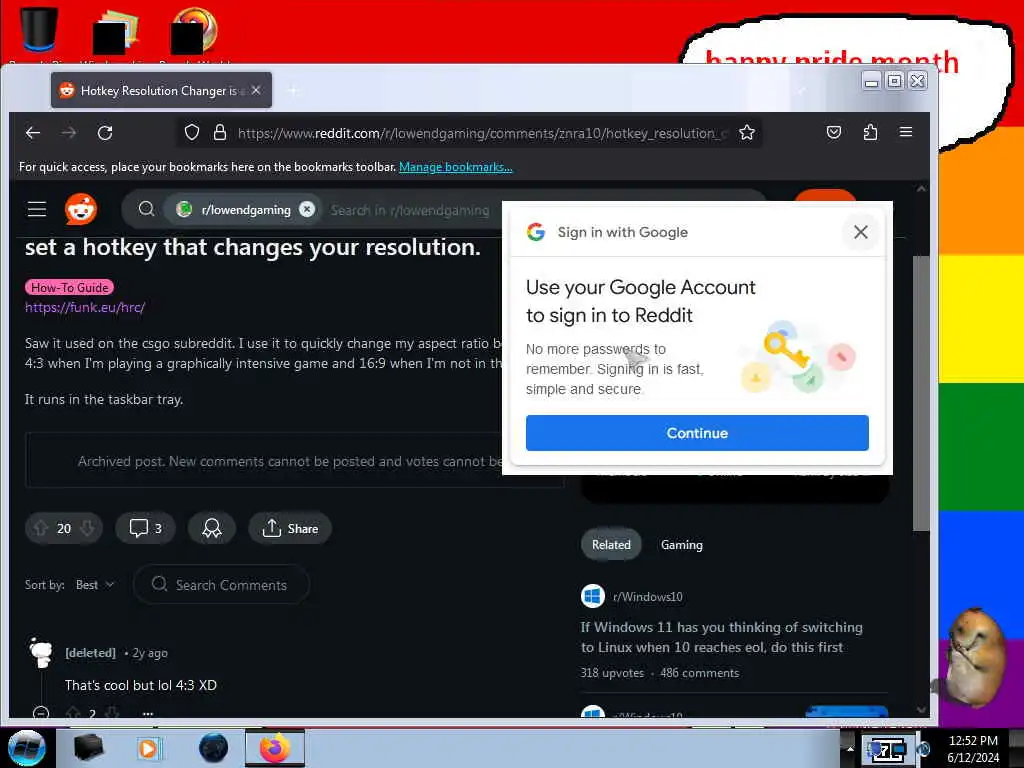
Task: Upvote the post with 20 points
Action: (40, 528)
